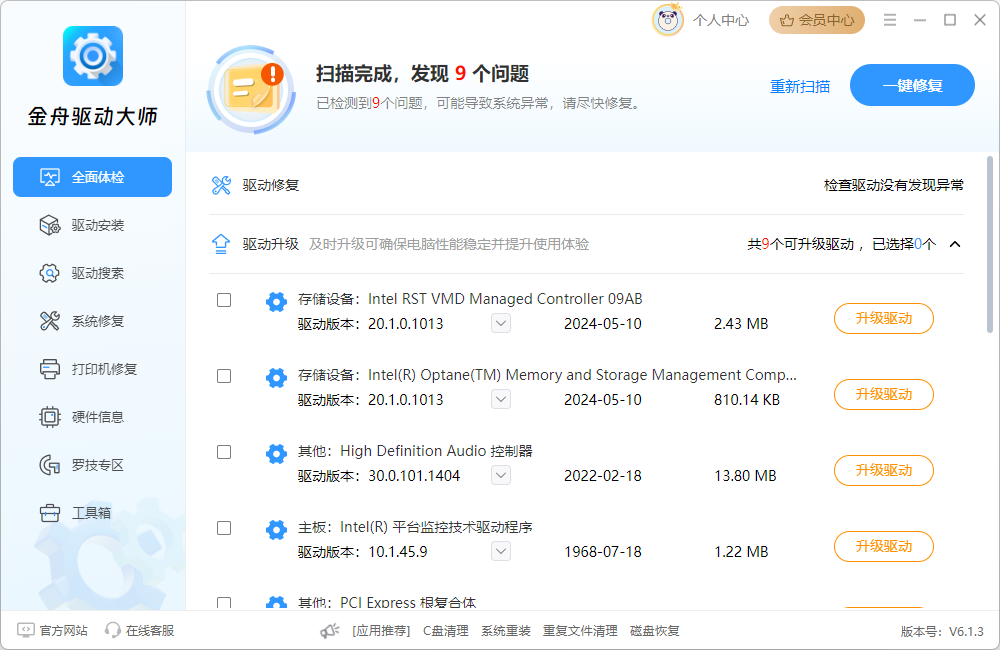Click the 驱动修复 wrench icon
This screenshot has height=650, width=1000.
tap(221, 185)
